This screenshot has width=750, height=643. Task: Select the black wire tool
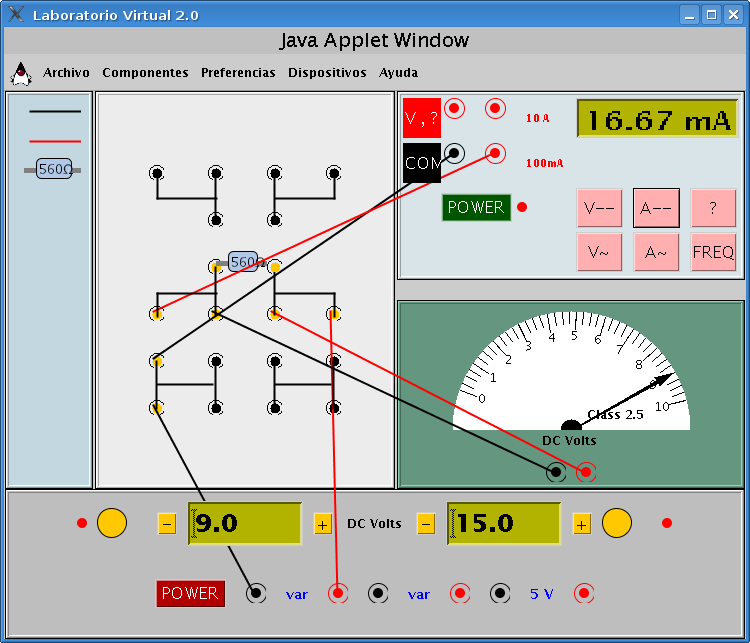coord(54,111)
